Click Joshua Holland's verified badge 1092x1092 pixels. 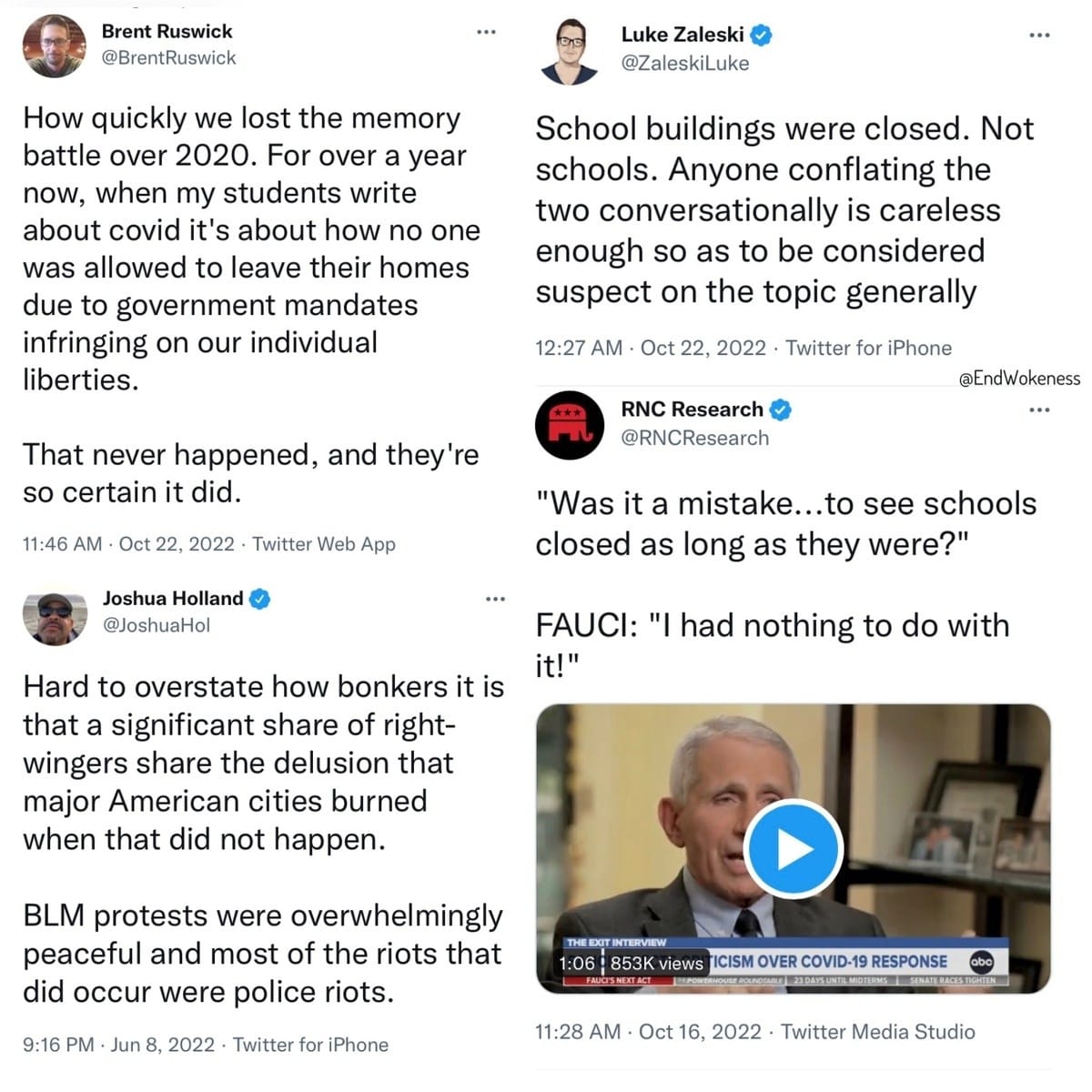[260, 599]
